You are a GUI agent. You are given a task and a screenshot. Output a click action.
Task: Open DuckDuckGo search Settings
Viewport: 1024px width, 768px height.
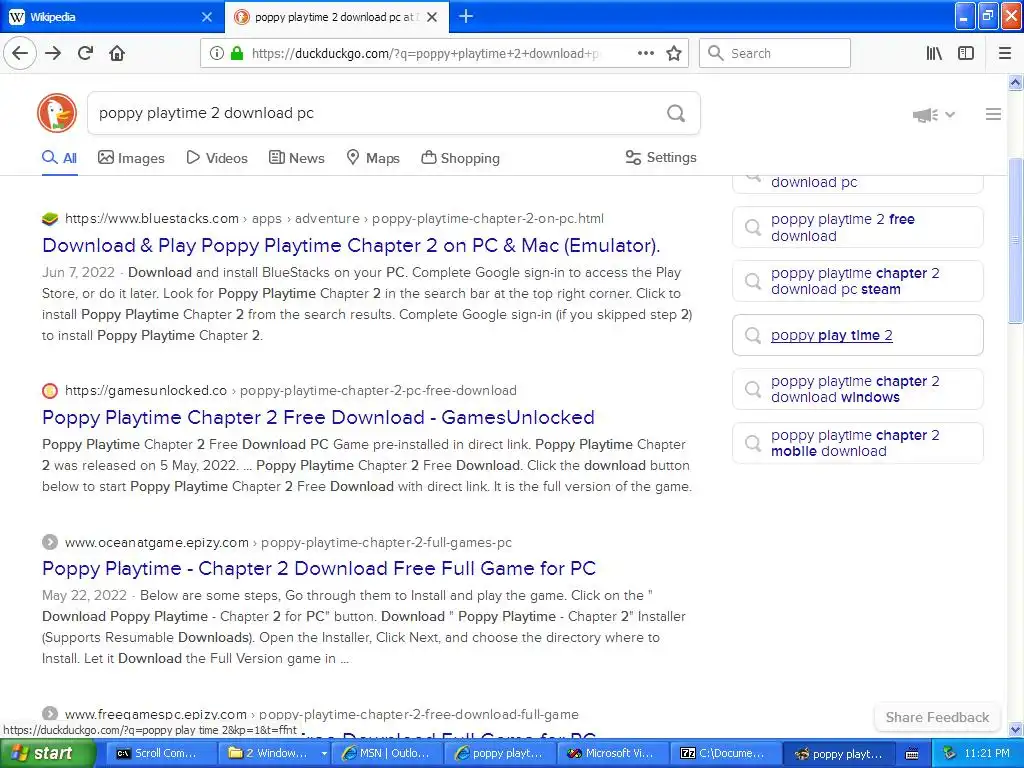[x=661, y=157]
